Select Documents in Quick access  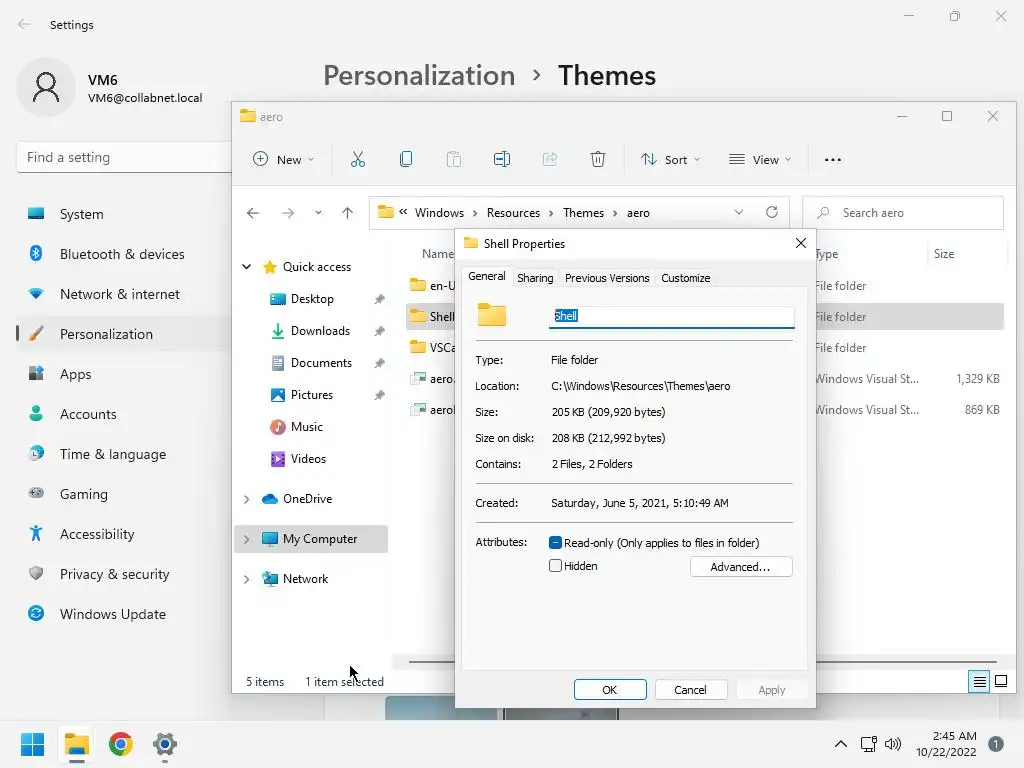(321, 363)
